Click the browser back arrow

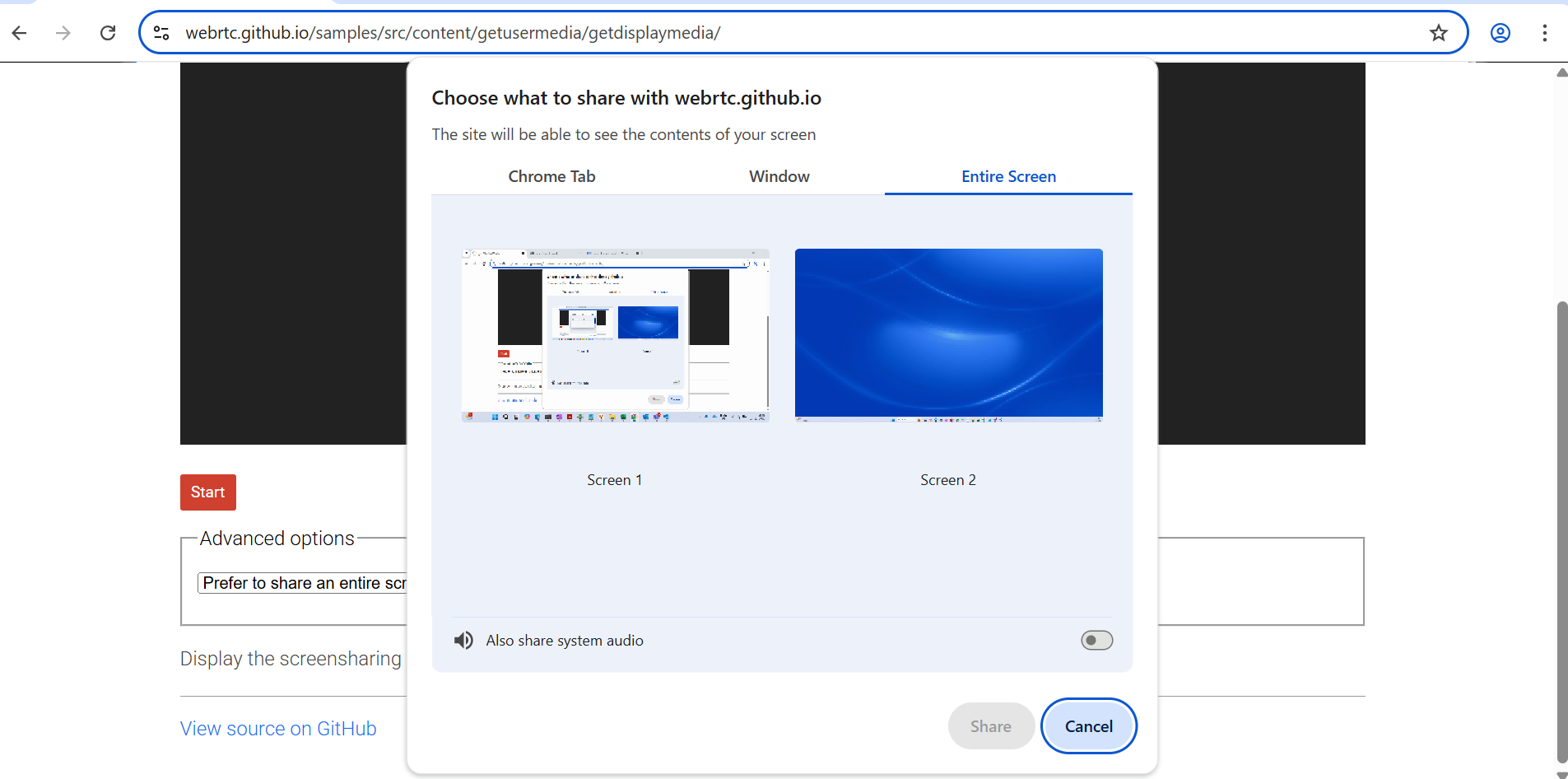tap(19, 33)
